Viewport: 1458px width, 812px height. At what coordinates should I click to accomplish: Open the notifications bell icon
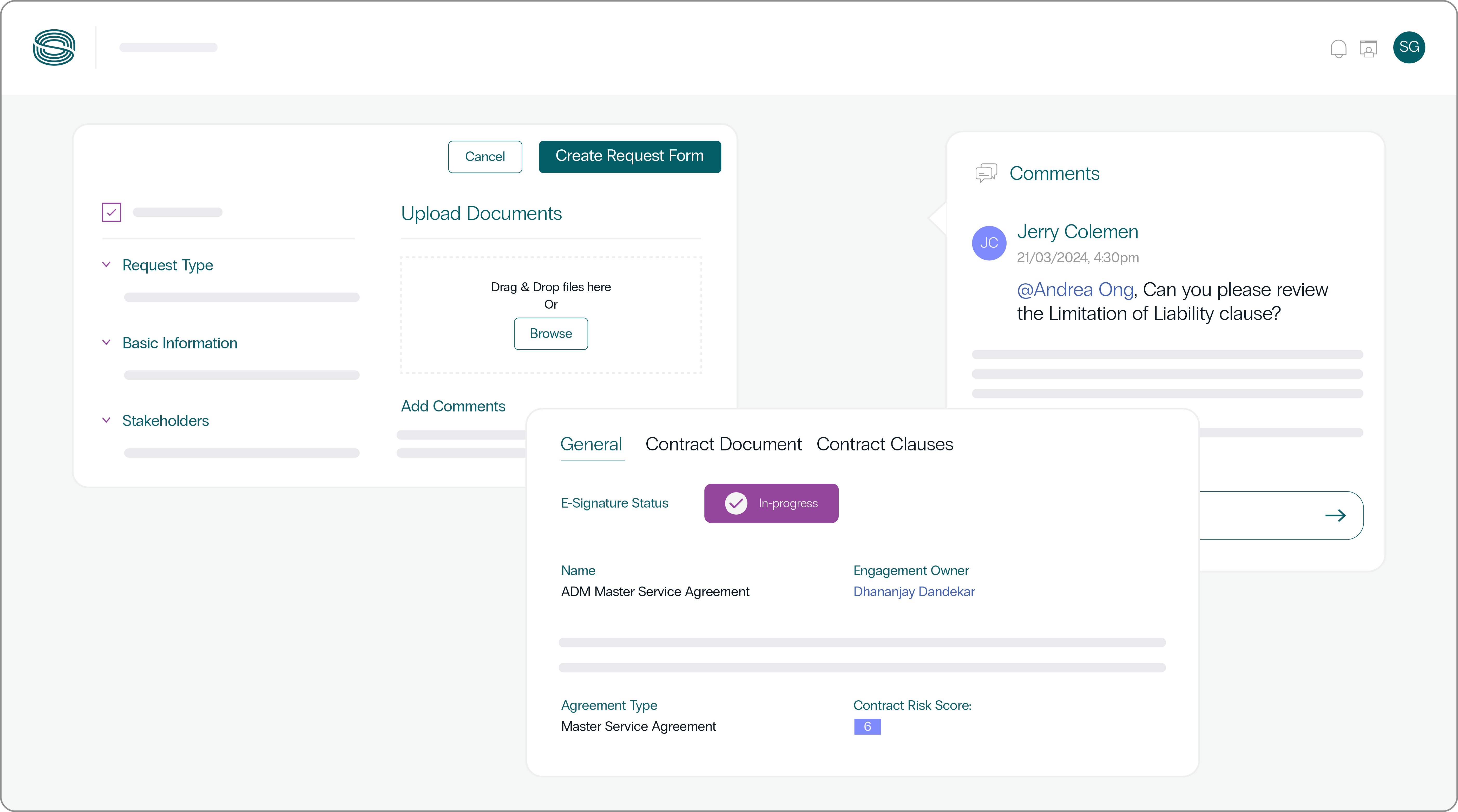pos(1338,49)
